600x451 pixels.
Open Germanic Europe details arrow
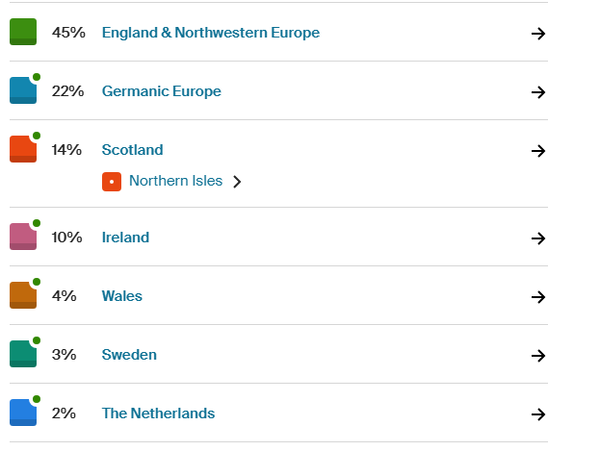click(x=538, y=92)
